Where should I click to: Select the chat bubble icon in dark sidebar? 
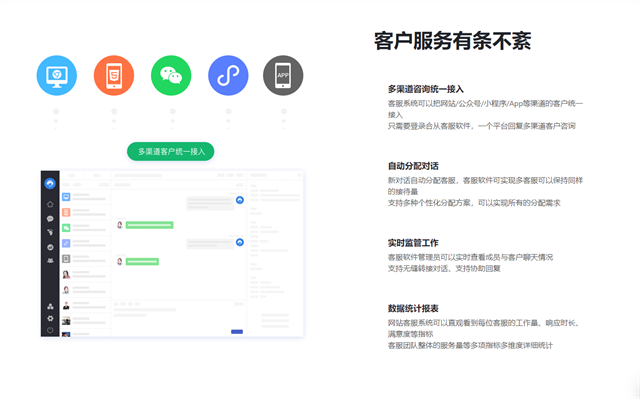[x=50, y=219]
